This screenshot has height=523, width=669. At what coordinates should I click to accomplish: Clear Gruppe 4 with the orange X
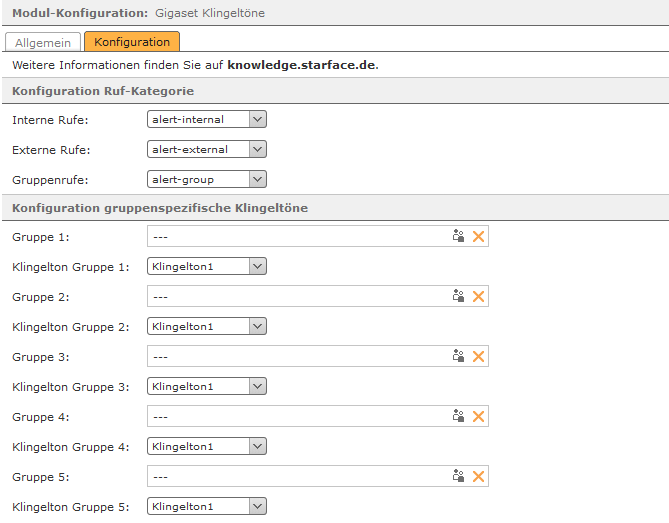click(478, 416)
